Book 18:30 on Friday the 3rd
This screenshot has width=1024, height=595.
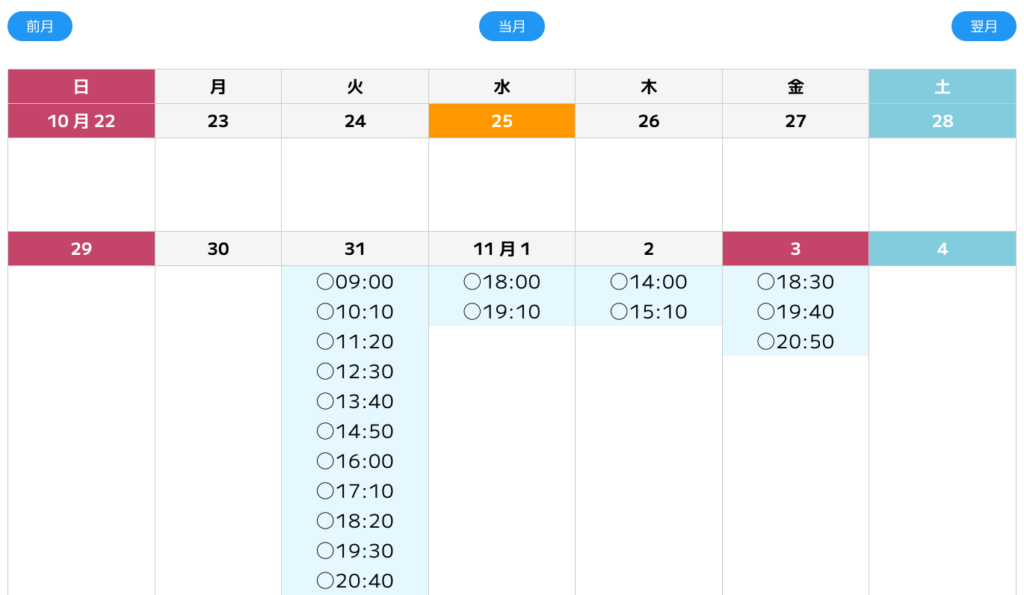click(x=796, y=282)
